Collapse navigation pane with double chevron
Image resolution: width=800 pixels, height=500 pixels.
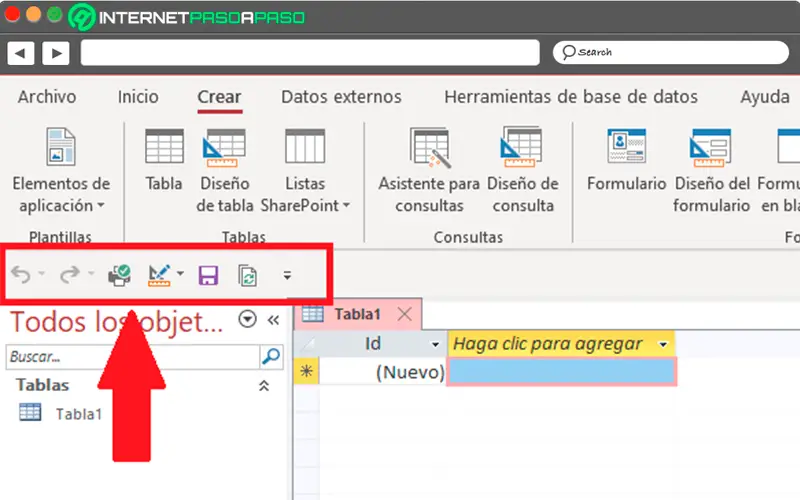(273, 320)
